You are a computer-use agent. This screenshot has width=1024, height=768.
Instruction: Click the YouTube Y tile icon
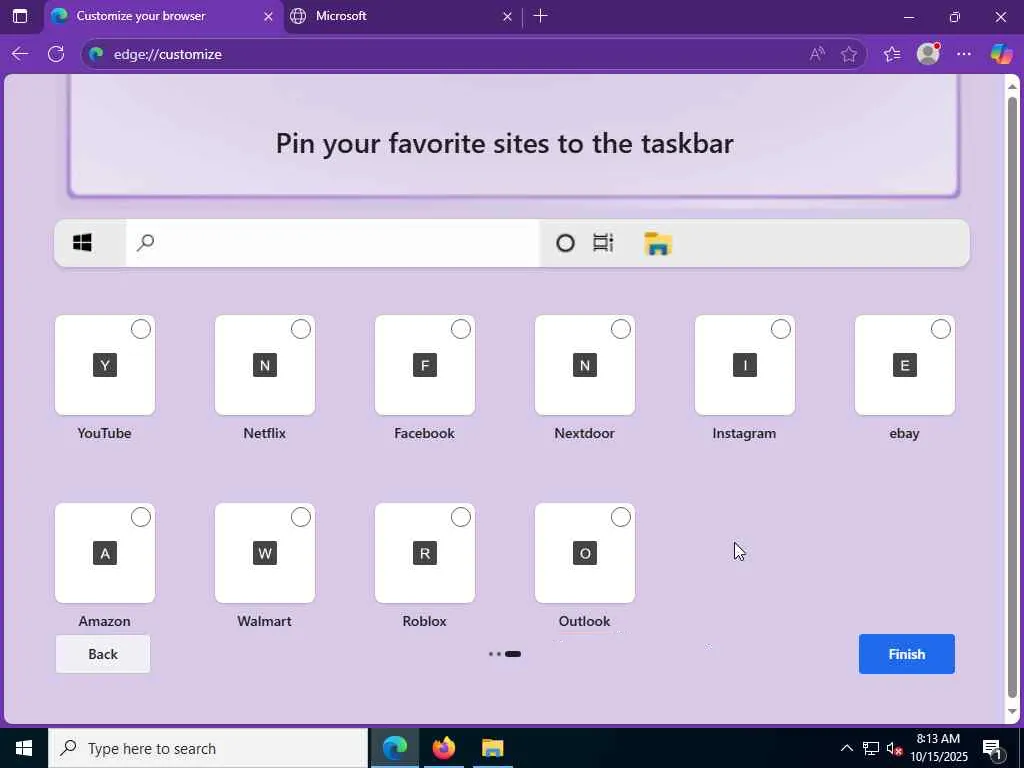pos(104,365)
